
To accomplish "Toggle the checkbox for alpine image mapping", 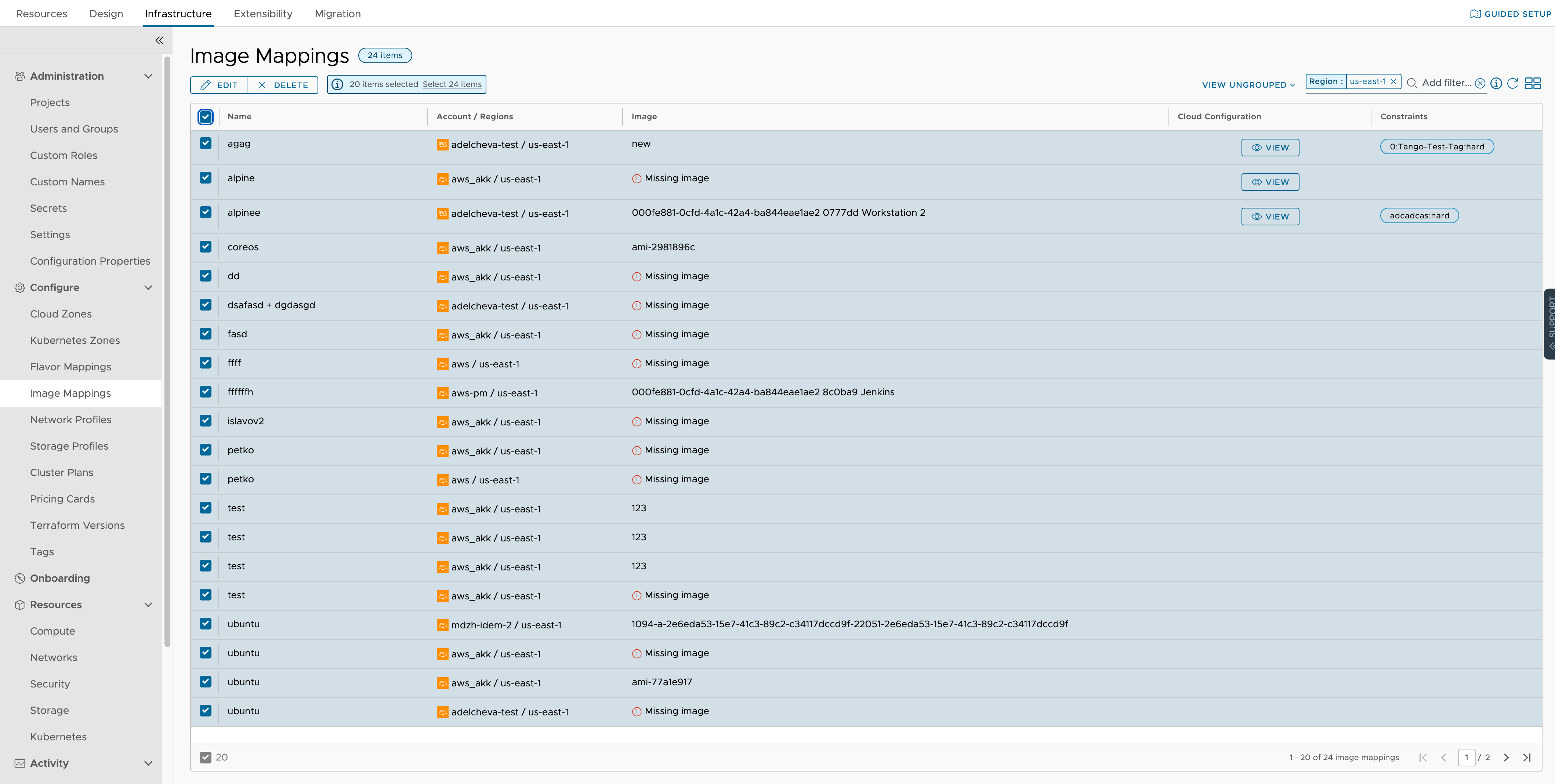I will coord(205,178).
